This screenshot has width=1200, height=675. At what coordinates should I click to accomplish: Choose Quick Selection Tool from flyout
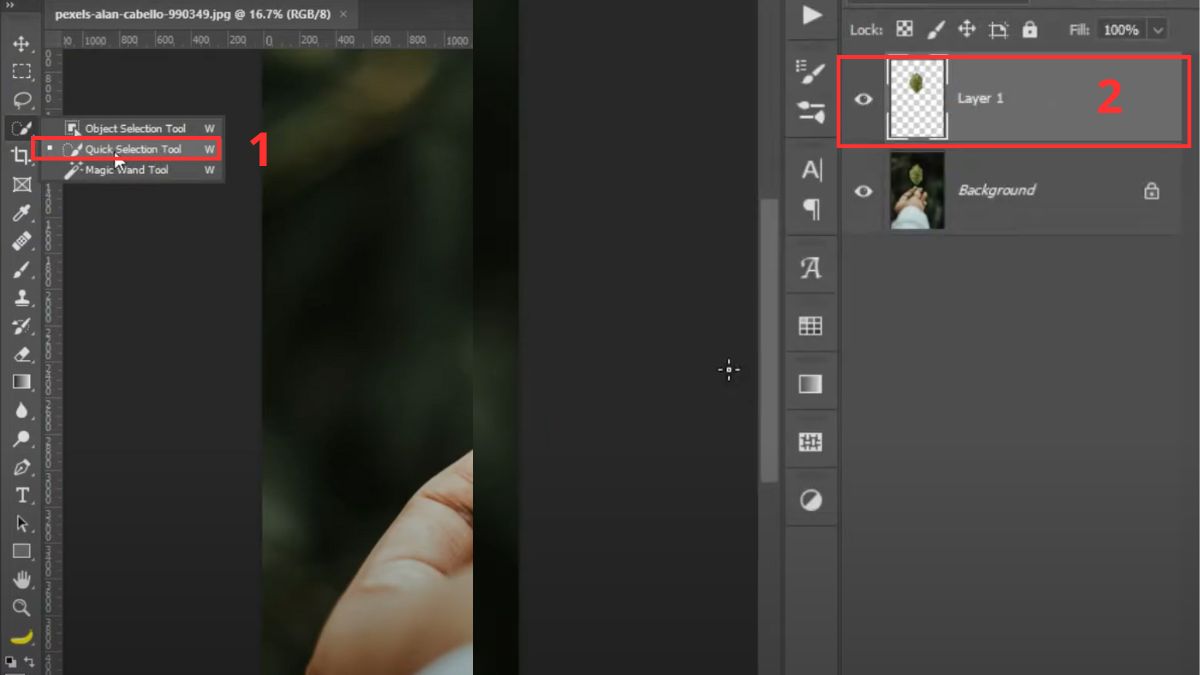coord(134,149)
